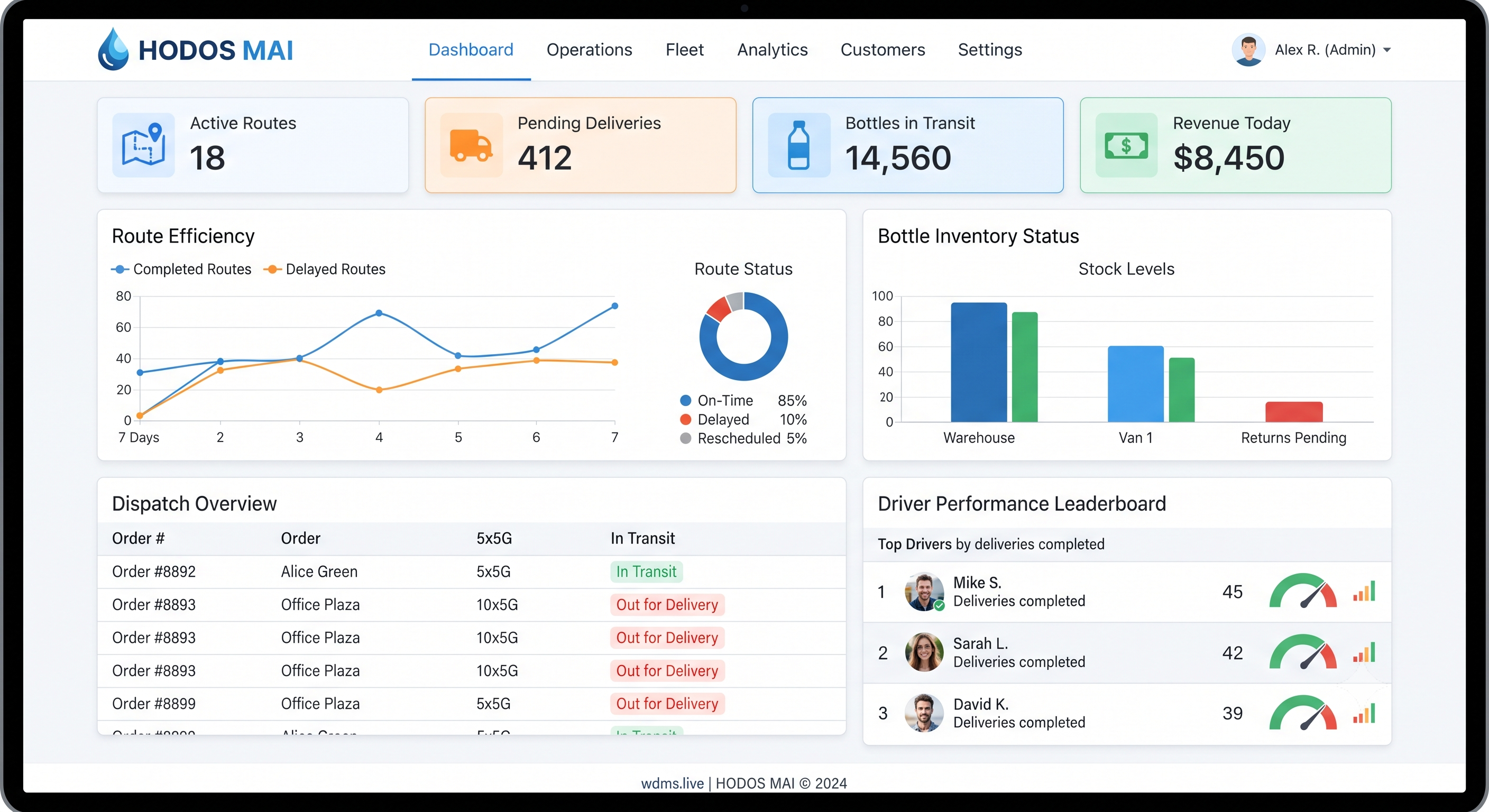The width and height of the screenshot is (1489, 812).
Task: Click Sarah L. deliveries count 42
Action: pos(1233,652)
